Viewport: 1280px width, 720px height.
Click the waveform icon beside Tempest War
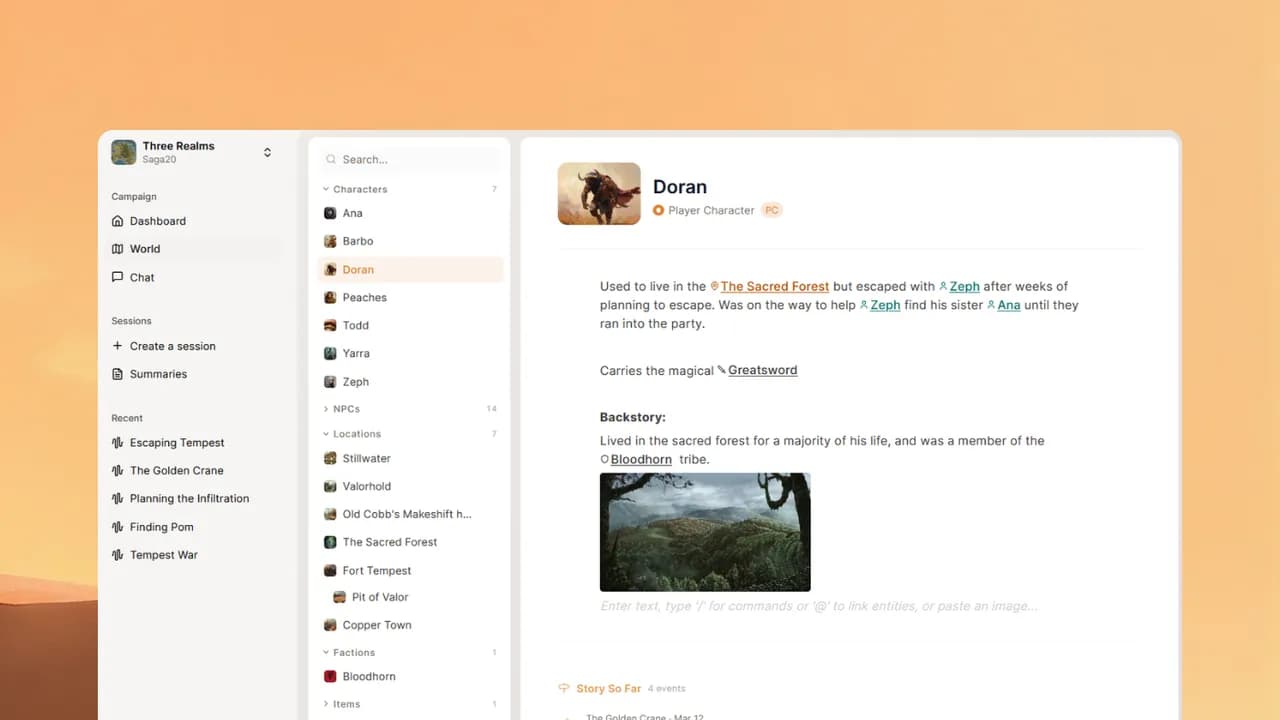tap(118, 555)
